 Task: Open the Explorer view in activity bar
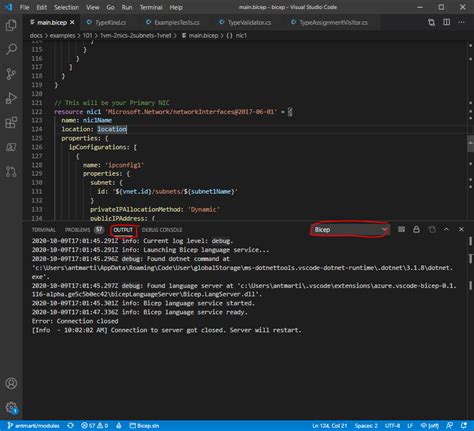click(11, 25)
